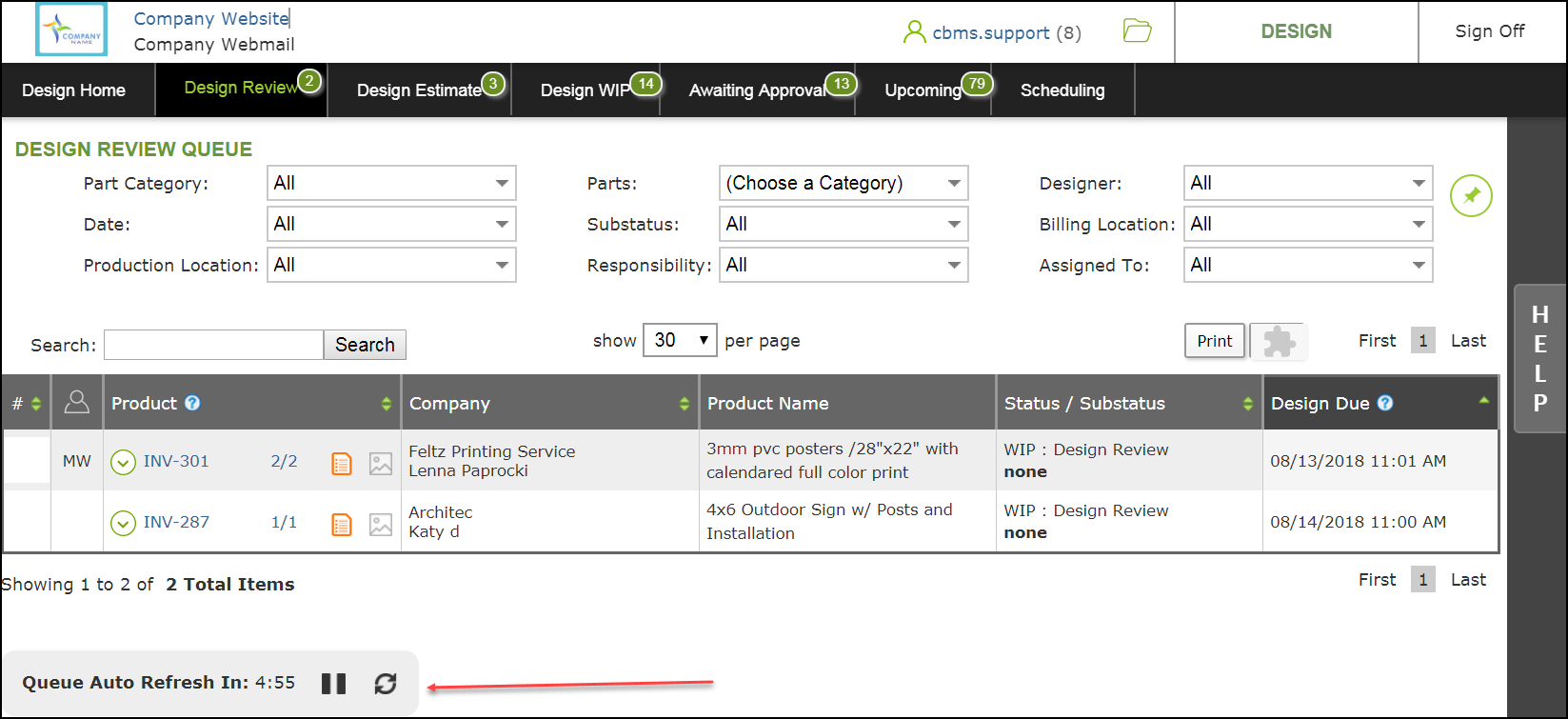Open the Company Webmail link
This screenshot has height=719, width=1568.
pos(214,45)
